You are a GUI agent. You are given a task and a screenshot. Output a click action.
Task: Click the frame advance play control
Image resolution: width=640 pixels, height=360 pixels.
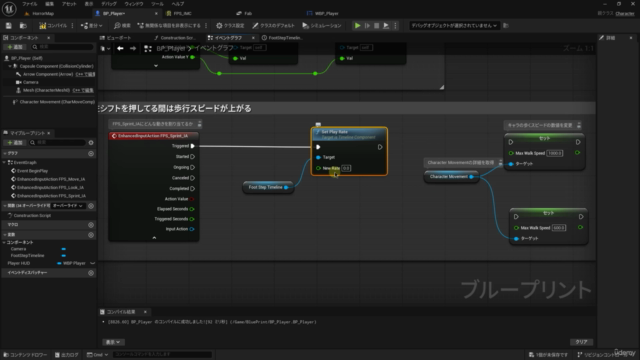point(367,25)
